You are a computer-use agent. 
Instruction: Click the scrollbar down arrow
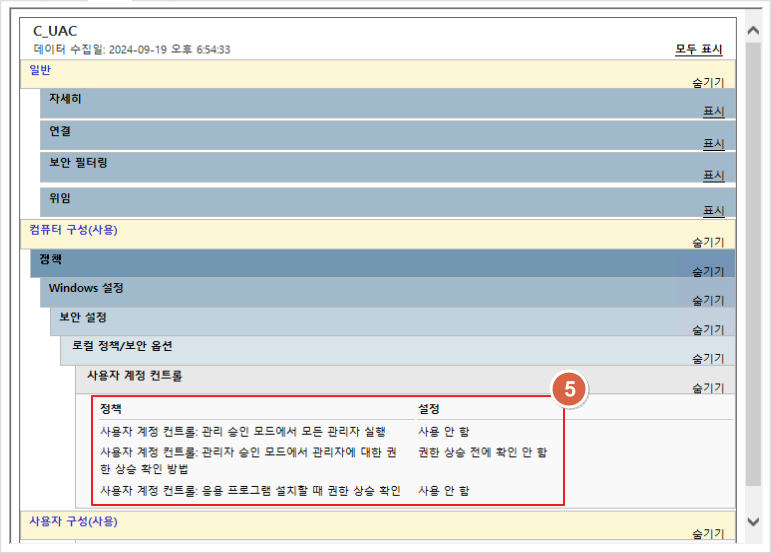click(753, 522)
